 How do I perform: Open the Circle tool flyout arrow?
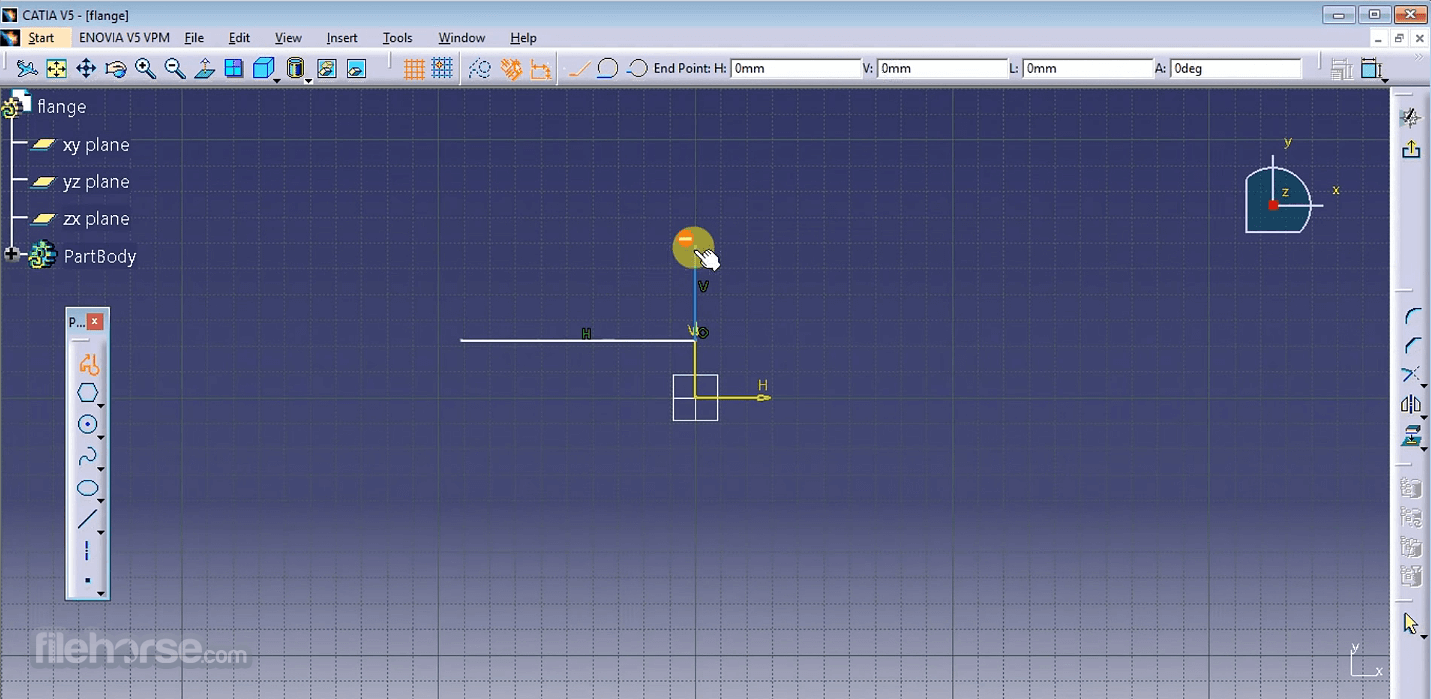(101, 437)
